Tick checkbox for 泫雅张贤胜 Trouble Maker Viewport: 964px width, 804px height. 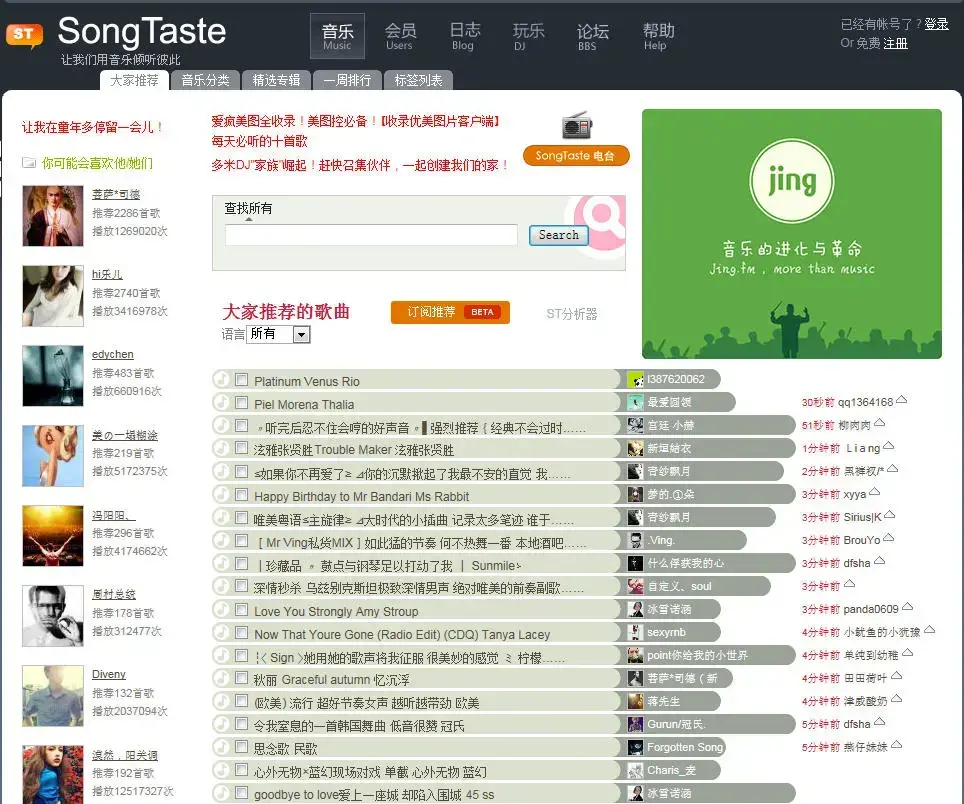(x=242, y=449)
